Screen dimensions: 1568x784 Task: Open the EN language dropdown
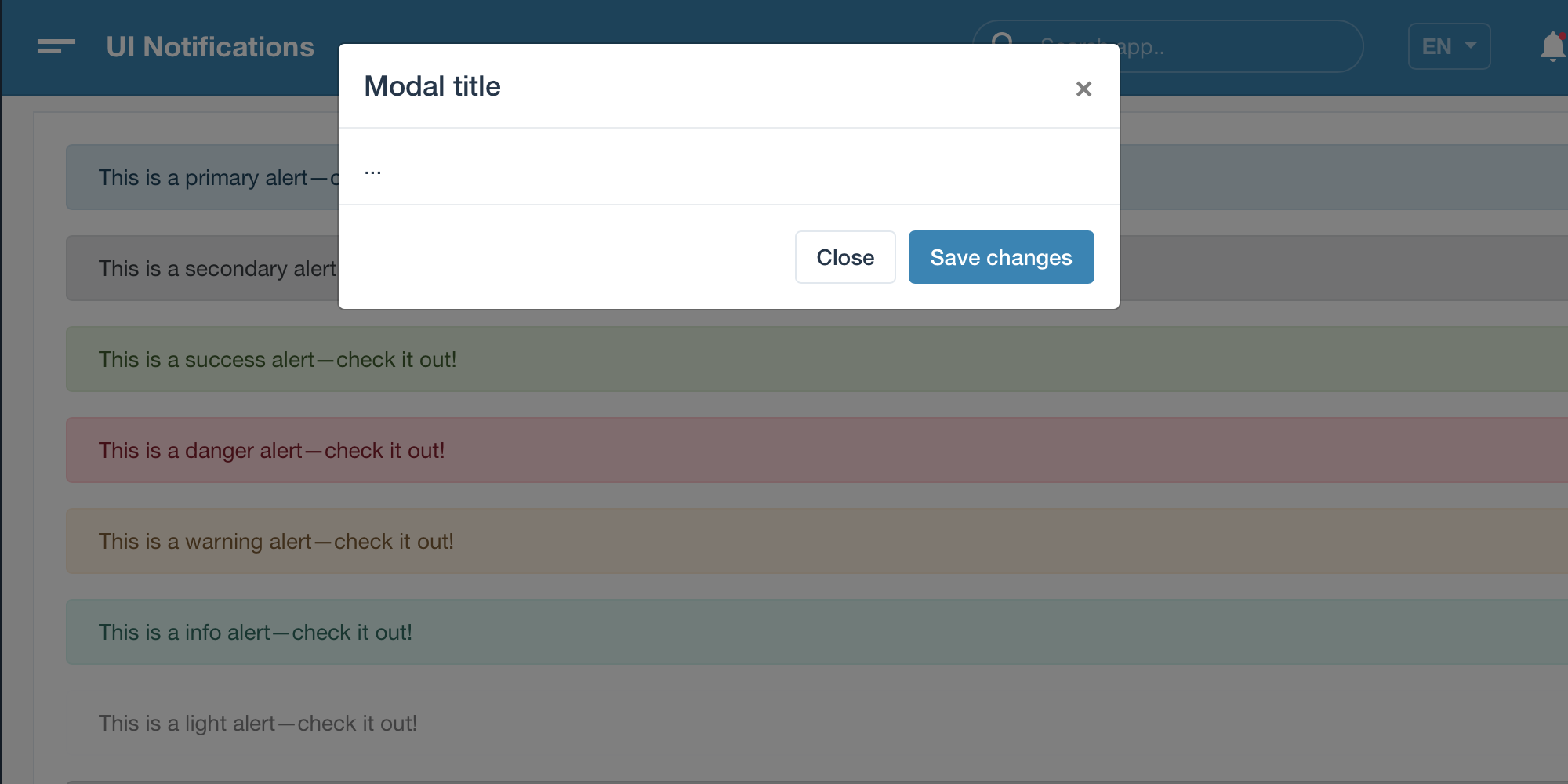1449,46
